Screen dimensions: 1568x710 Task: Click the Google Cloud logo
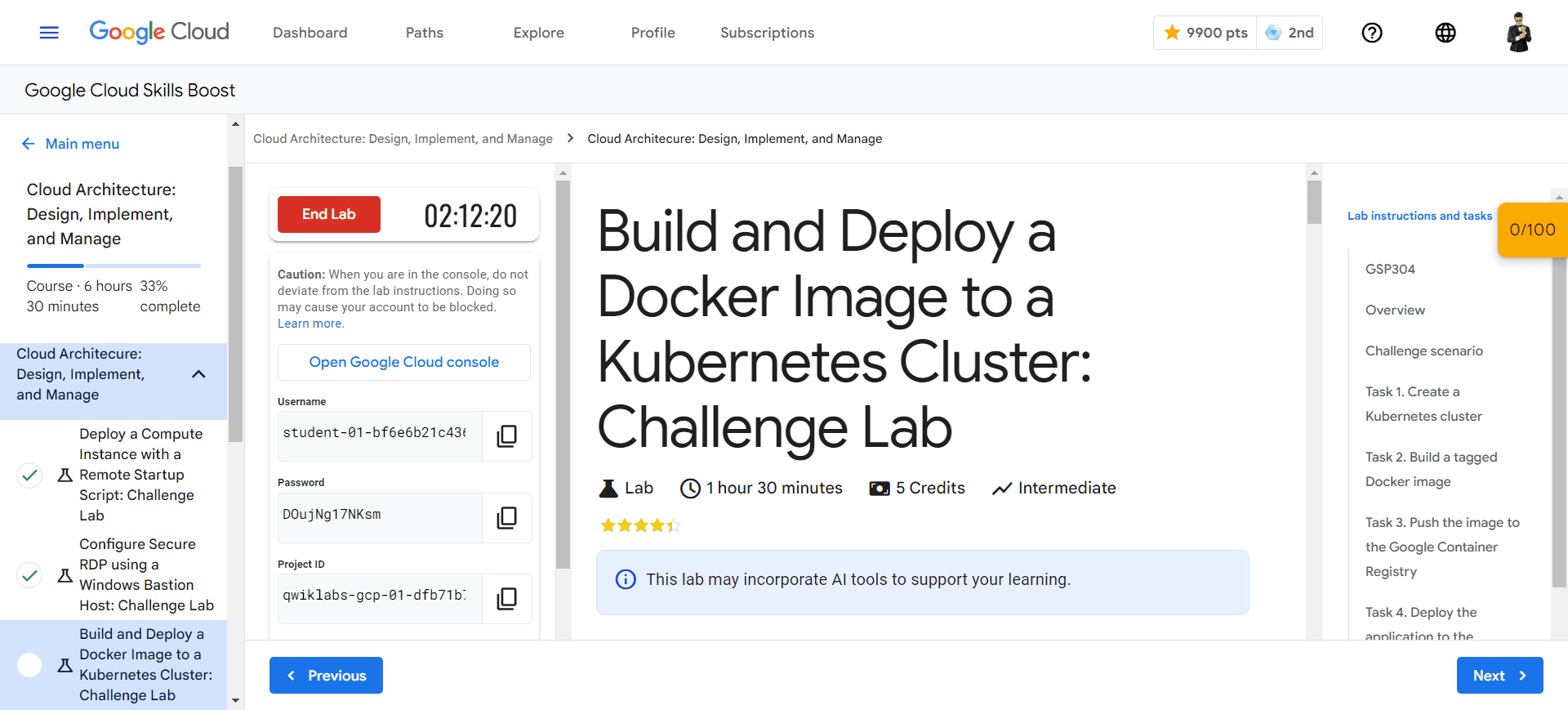(x=159, y=32)
